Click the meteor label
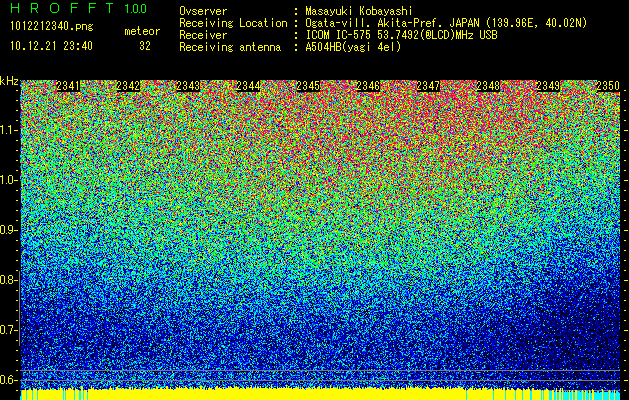The image size is (629, 400). click(x=142, y=31)
